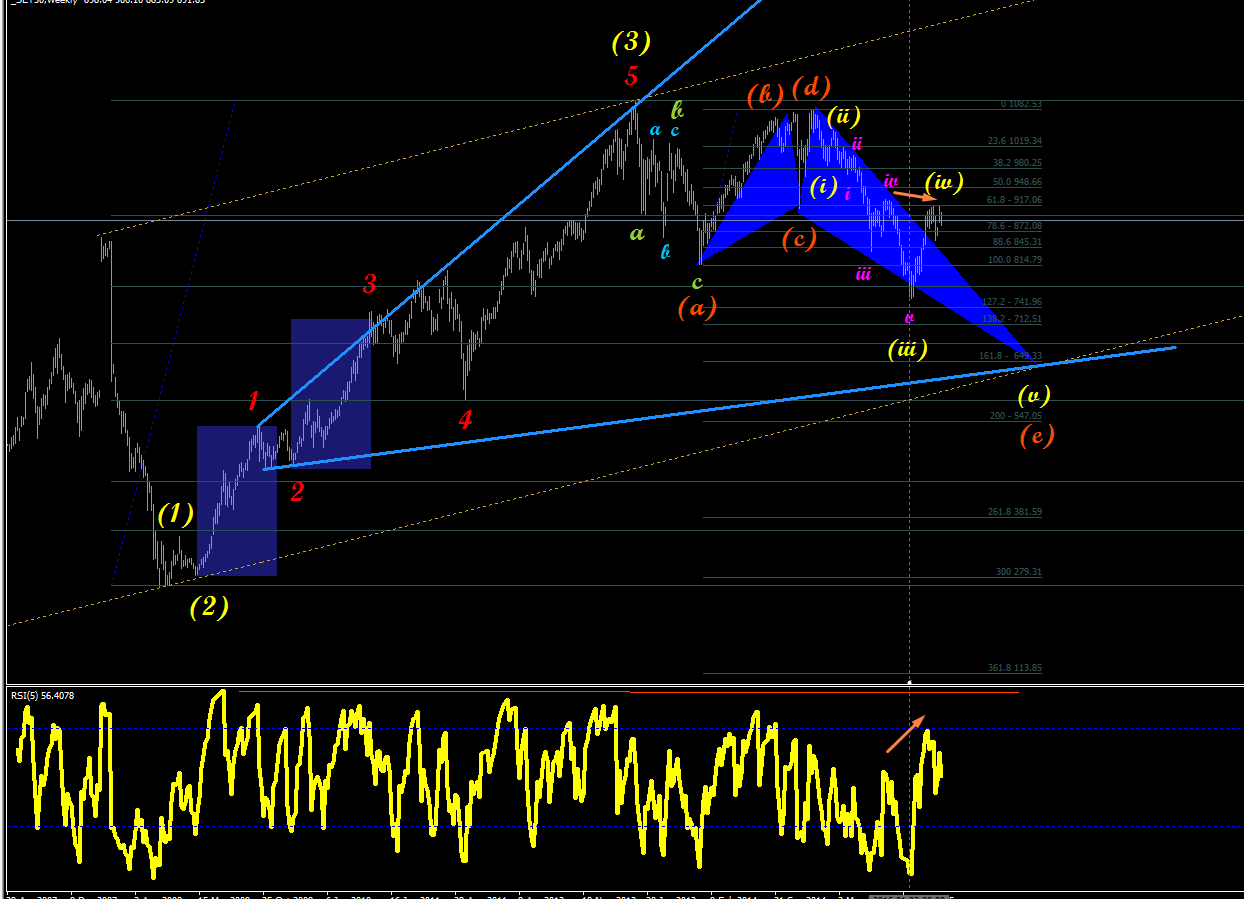Click the Fibonacci level 361.8 113.85
This screenshot has height=899, width=1244.
point(1015,668)
